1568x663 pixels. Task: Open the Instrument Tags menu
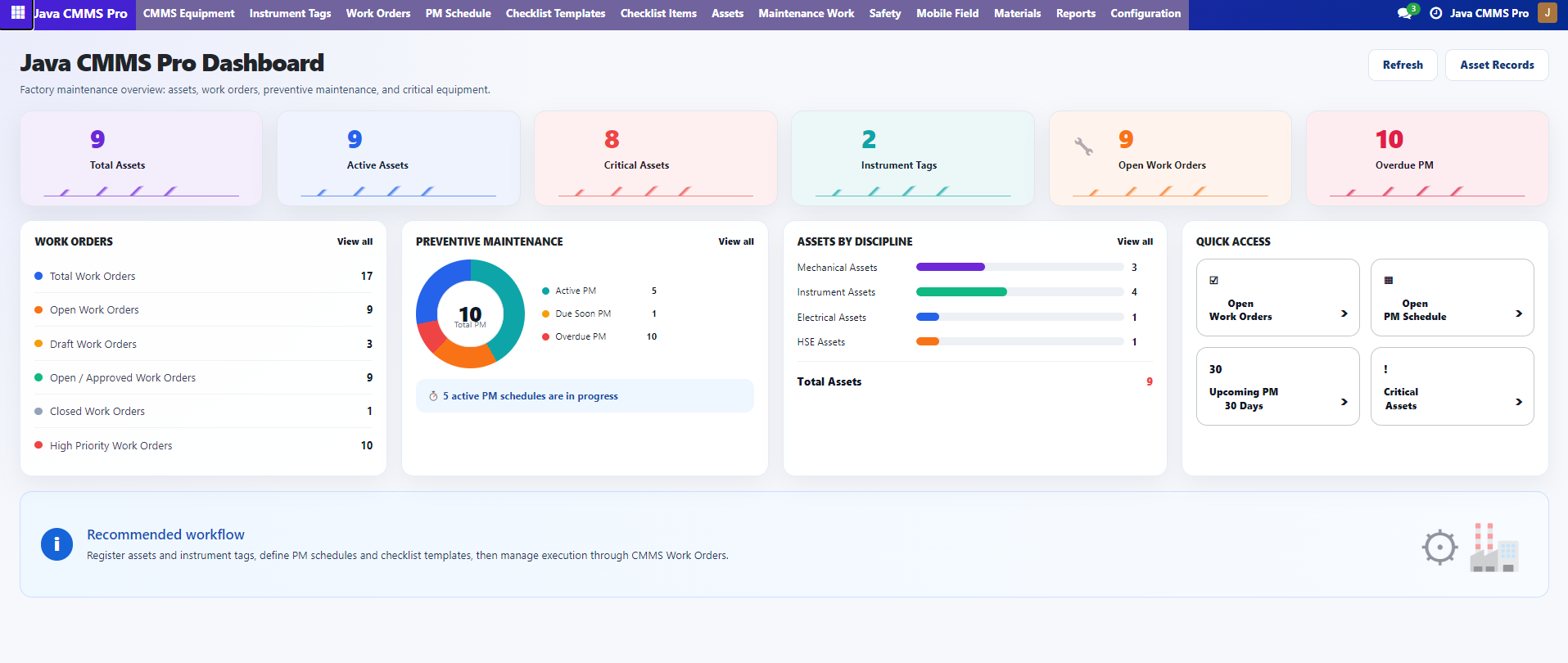(x=290, y=14)
